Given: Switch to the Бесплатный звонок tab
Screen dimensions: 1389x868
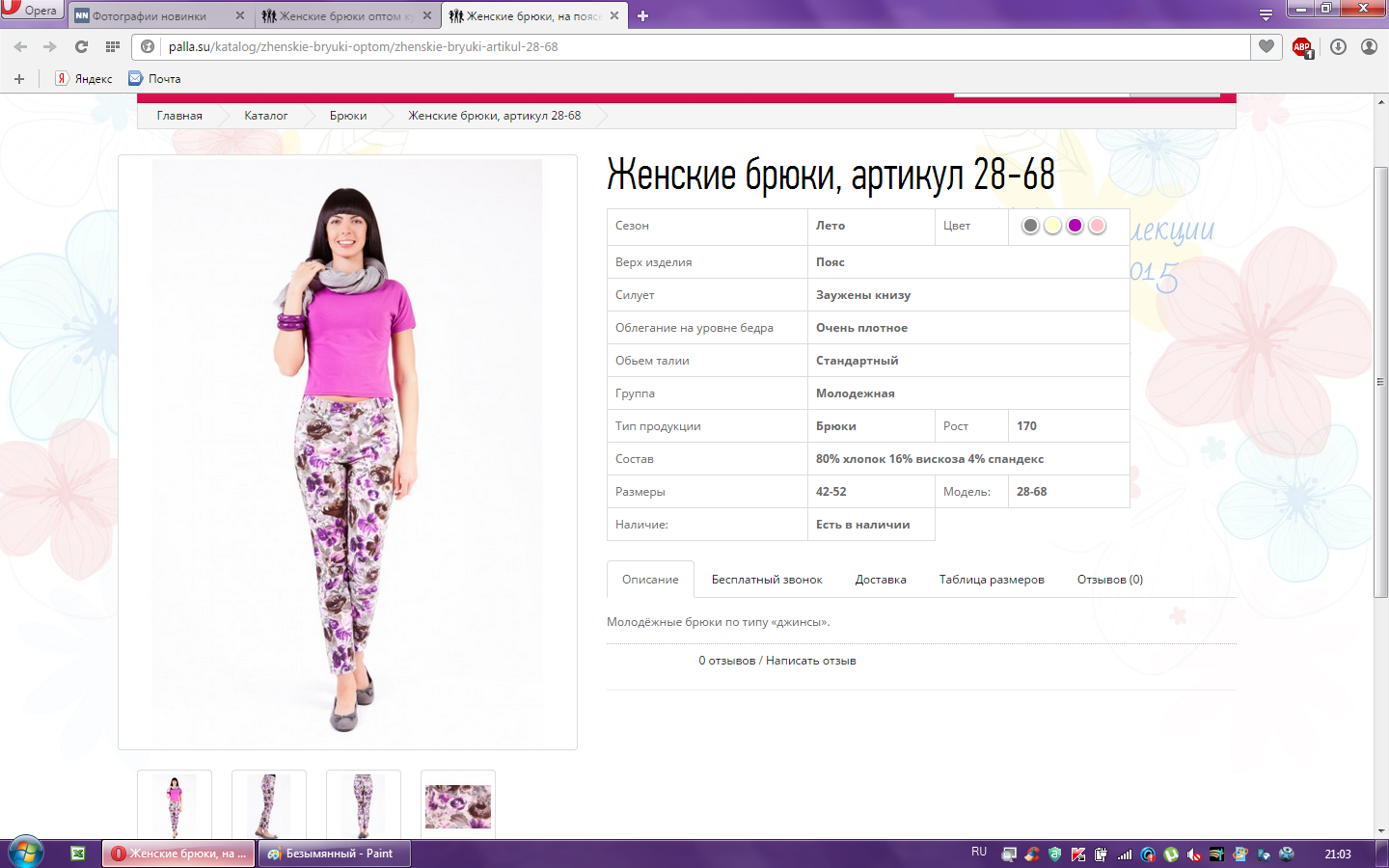Looking at the screenshot, I should (x=766, y=580).
